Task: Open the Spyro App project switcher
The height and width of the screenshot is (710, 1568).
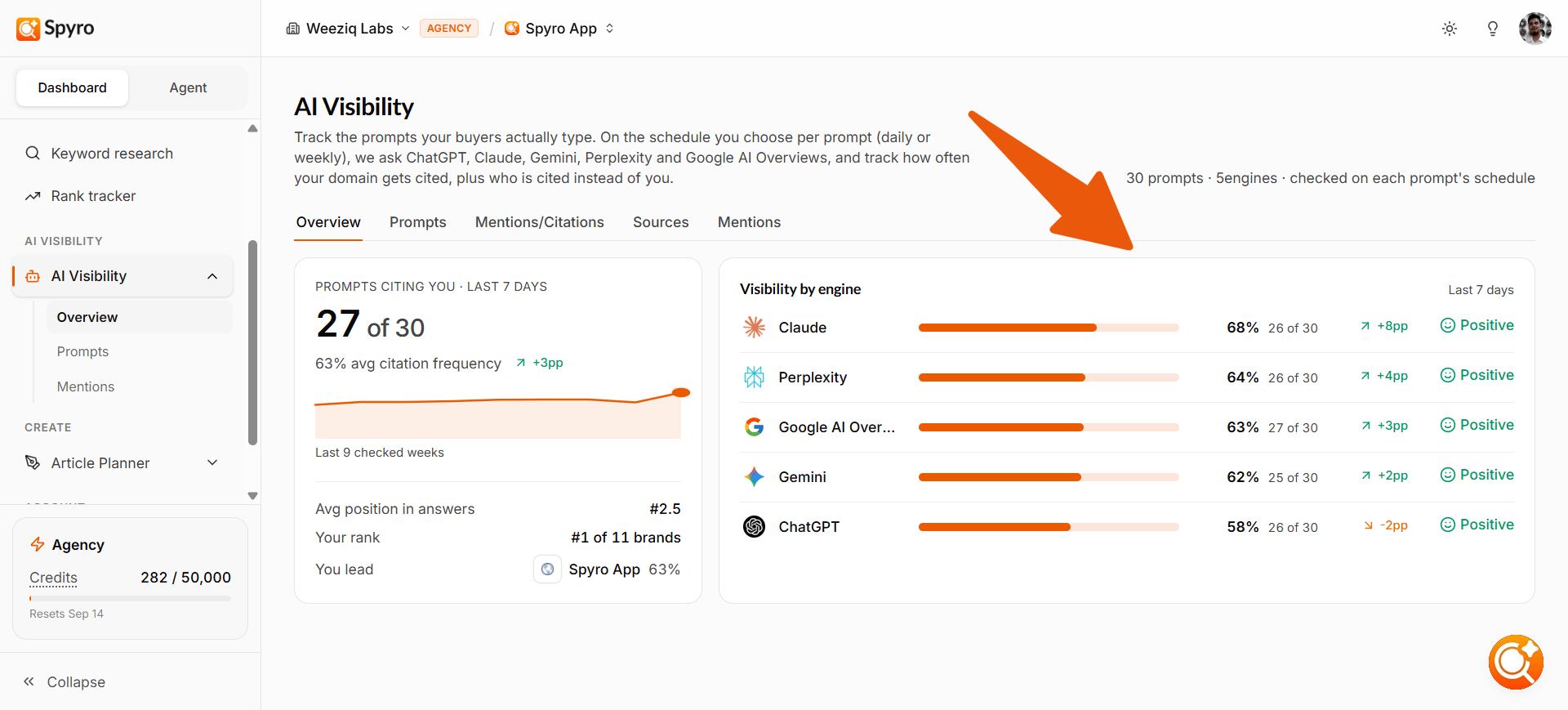Action: click(x=559, y=29)
